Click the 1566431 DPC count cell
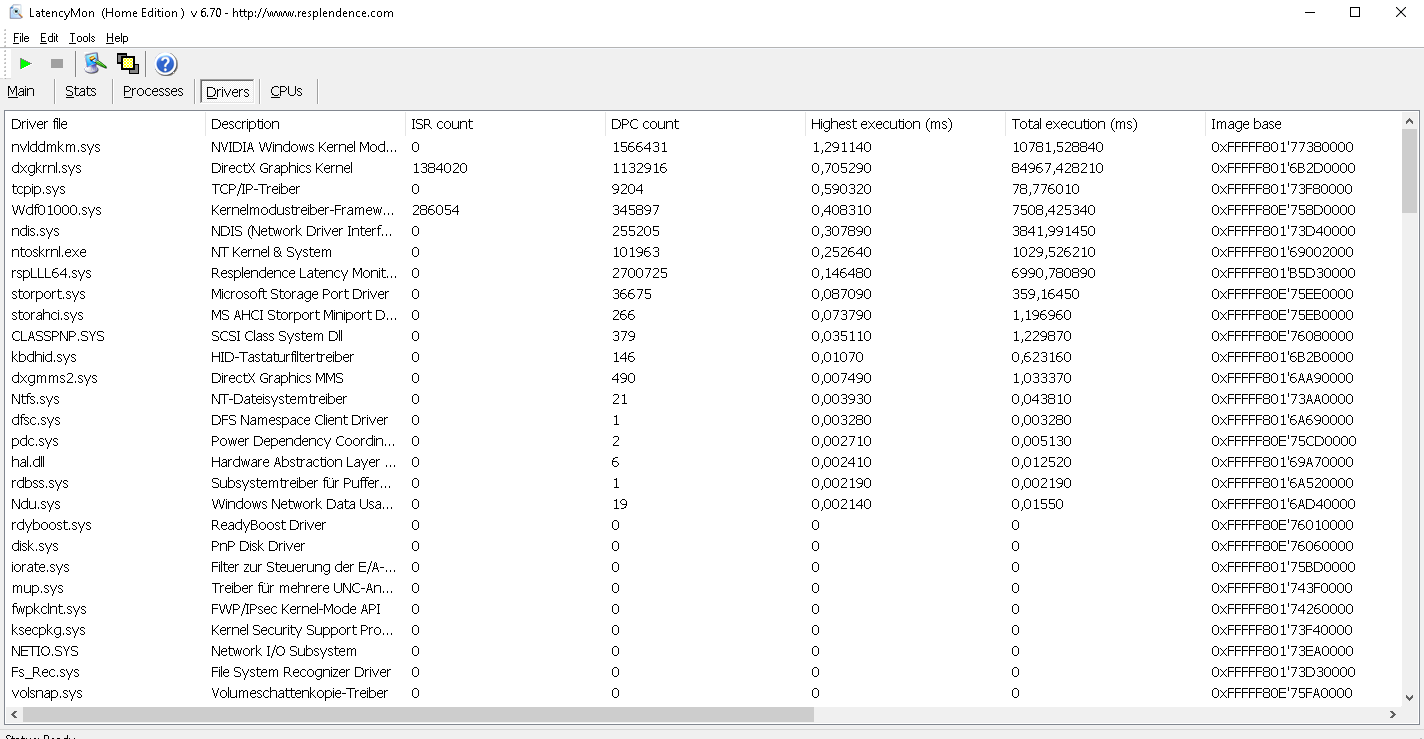The image size is (1424, 739). (x=640, y=147)
